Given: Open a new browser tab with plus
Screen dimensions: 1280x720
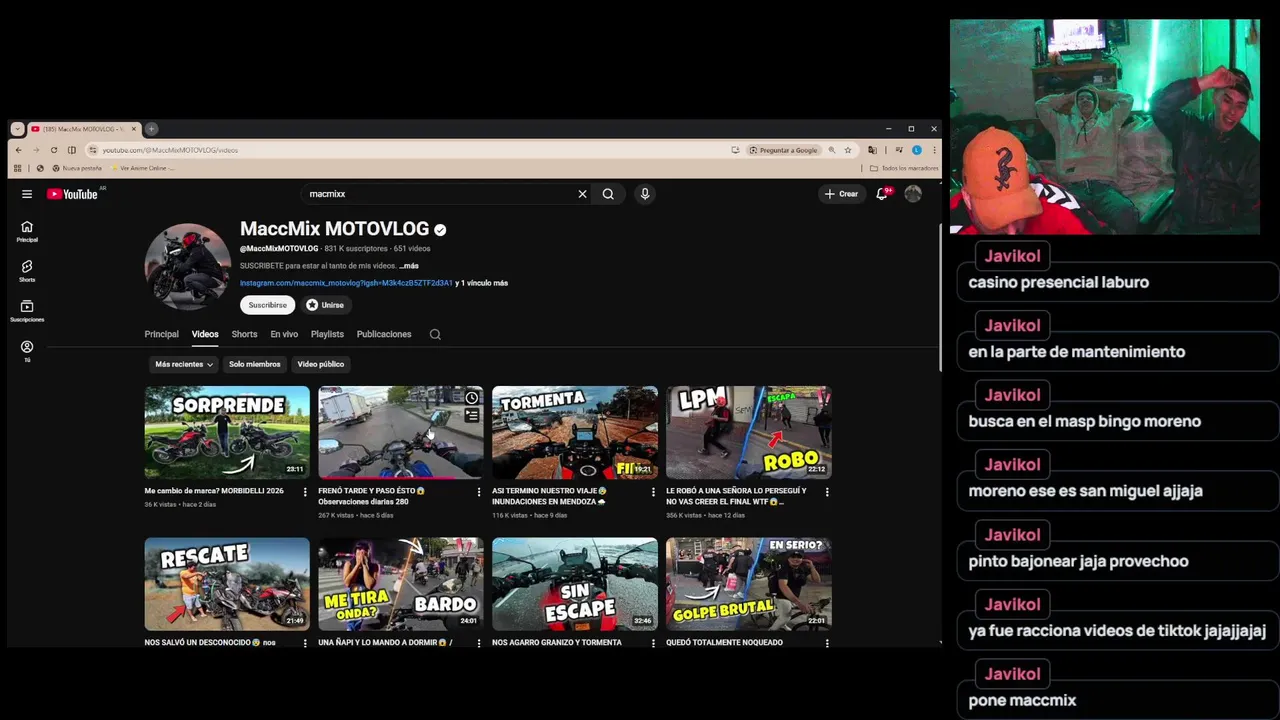Looking at the screenshot, I should [x=151, y=129].
